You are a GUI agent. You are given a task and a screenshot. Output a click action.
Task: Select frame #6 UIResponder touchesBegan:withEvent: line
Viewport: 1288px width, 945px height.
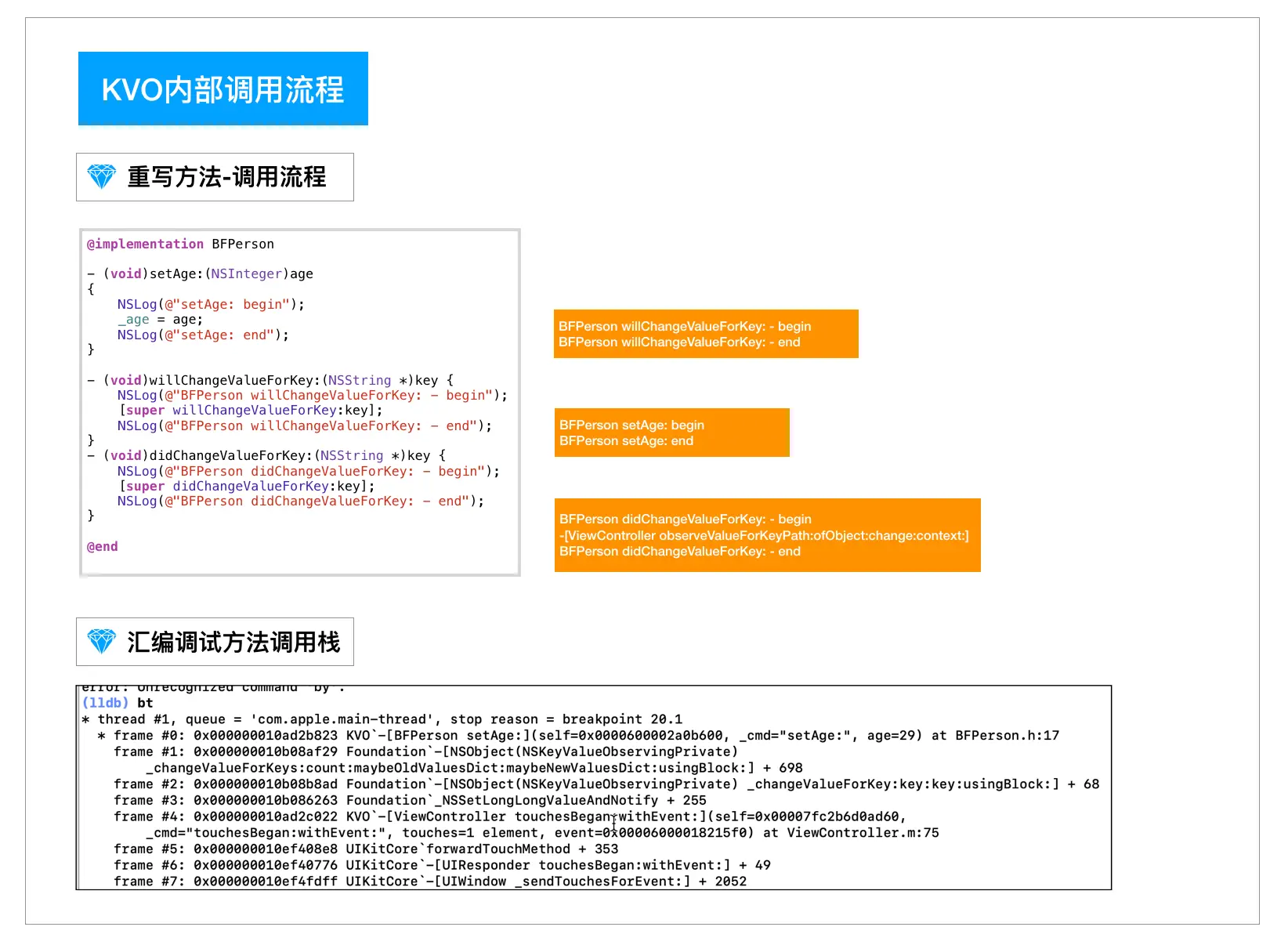(x=442, y=865)
